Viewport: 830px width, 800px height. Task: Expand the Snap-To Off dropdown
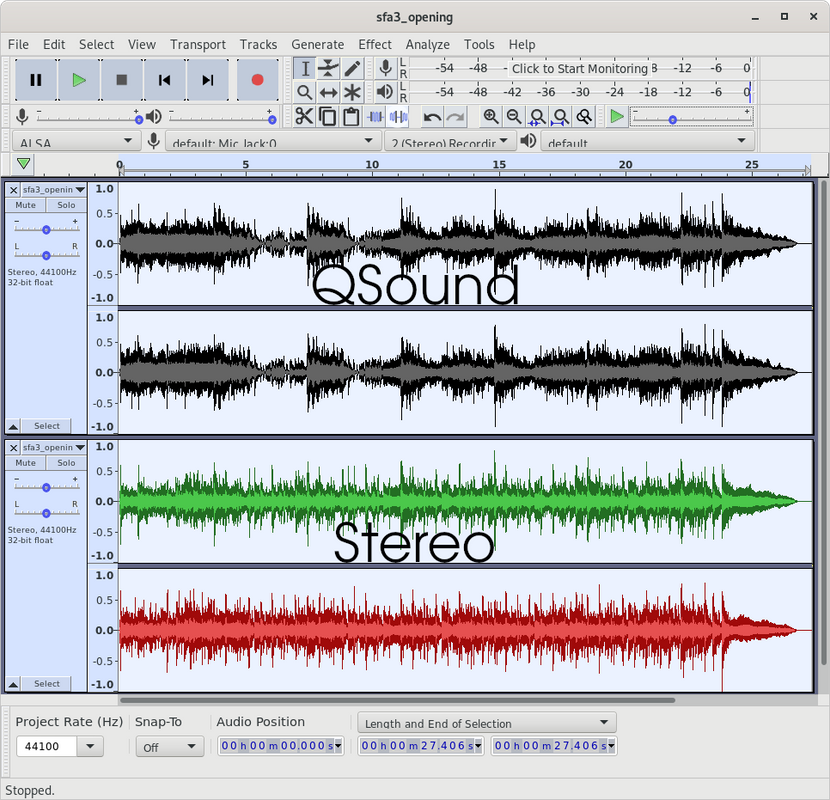(x=169, y=747)
